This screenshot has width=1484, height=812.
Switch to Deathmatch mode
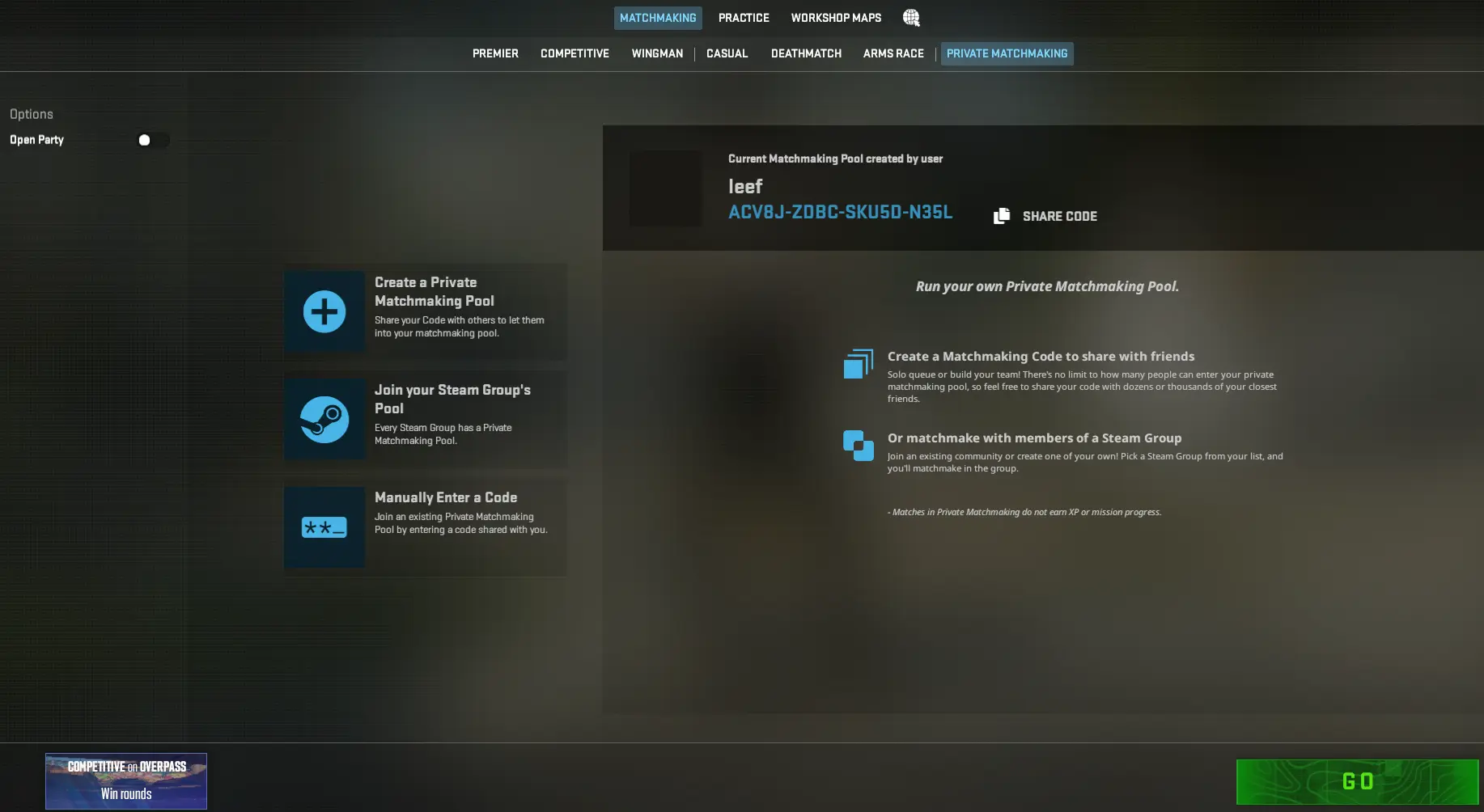coord(806,53)
